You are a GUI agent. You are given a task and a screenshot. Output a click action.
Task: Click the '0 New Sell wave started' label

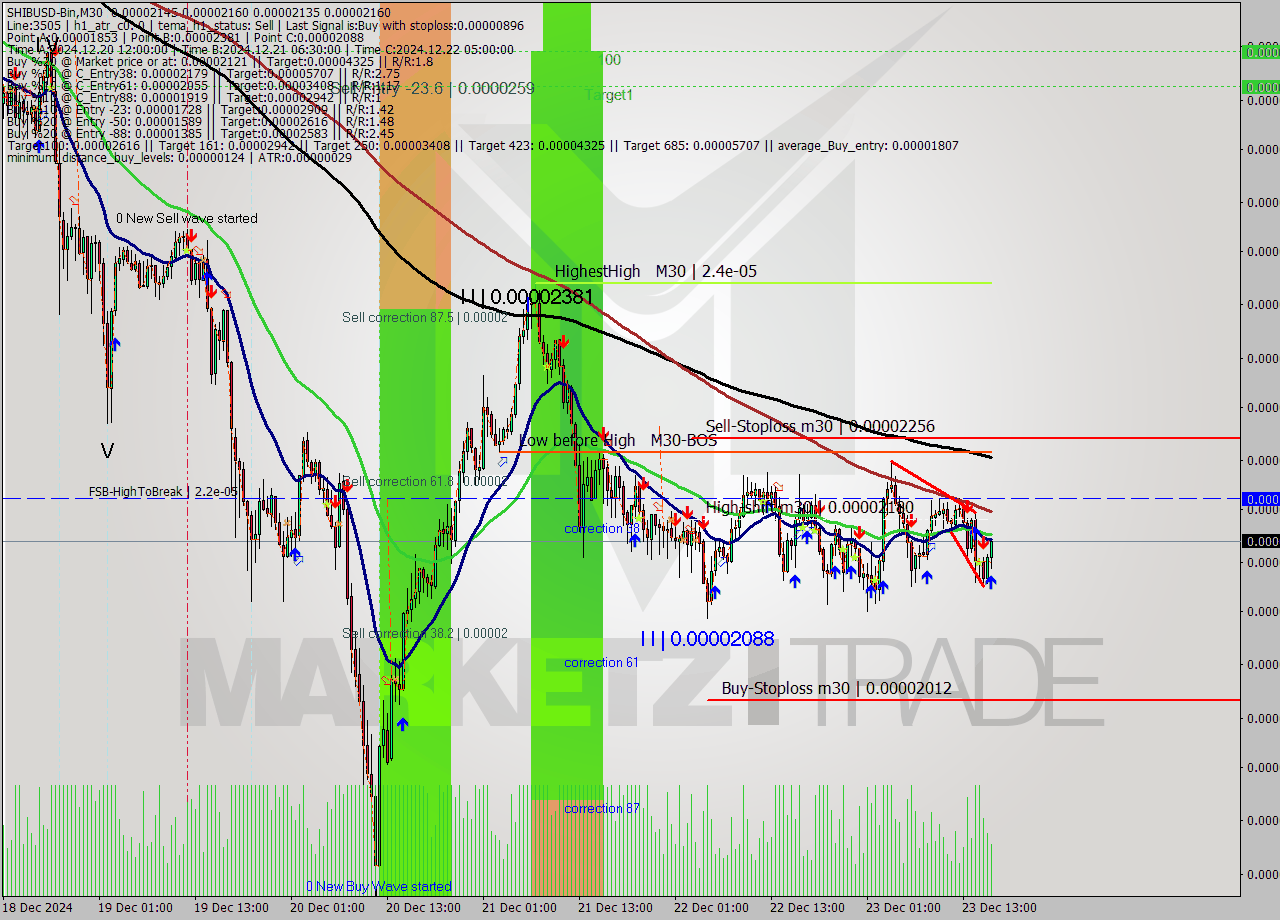[186, 218]
